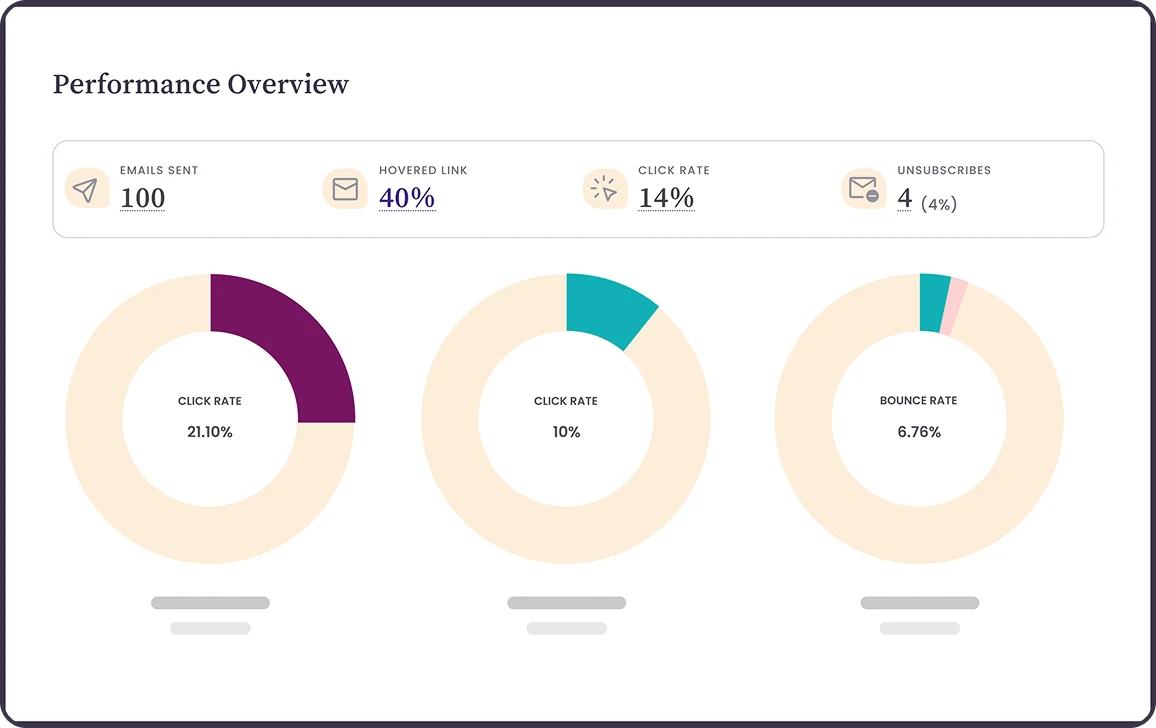Click placeholder bar under bounce rate chart
This screenshot has height=728, width=1156.
919,603
